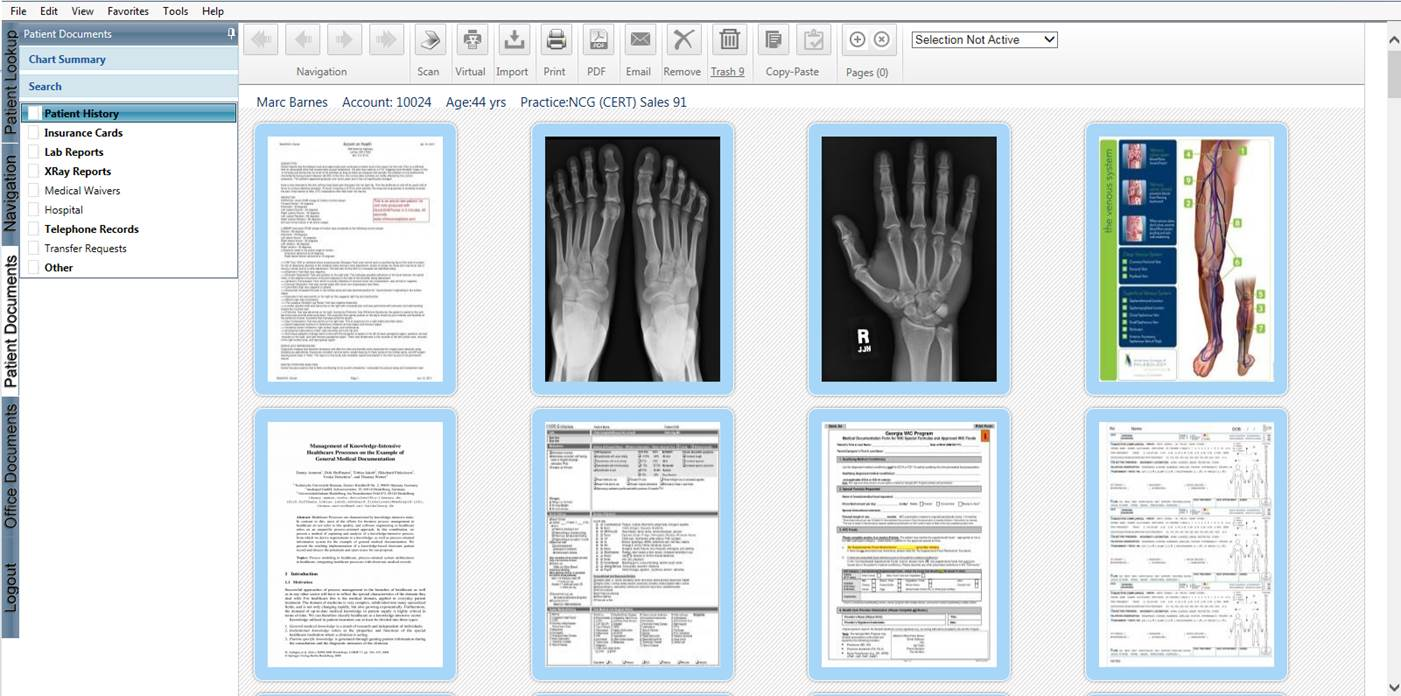Open the Tools menu

[x=175, y=11]
